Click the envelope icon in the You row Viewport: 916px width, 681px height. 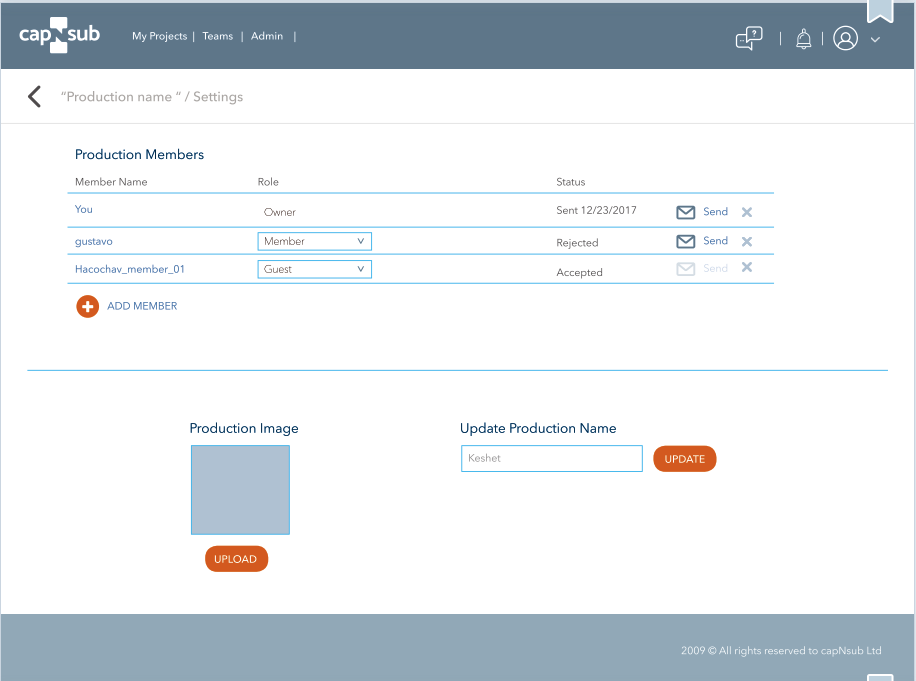[x=686, y=212]
